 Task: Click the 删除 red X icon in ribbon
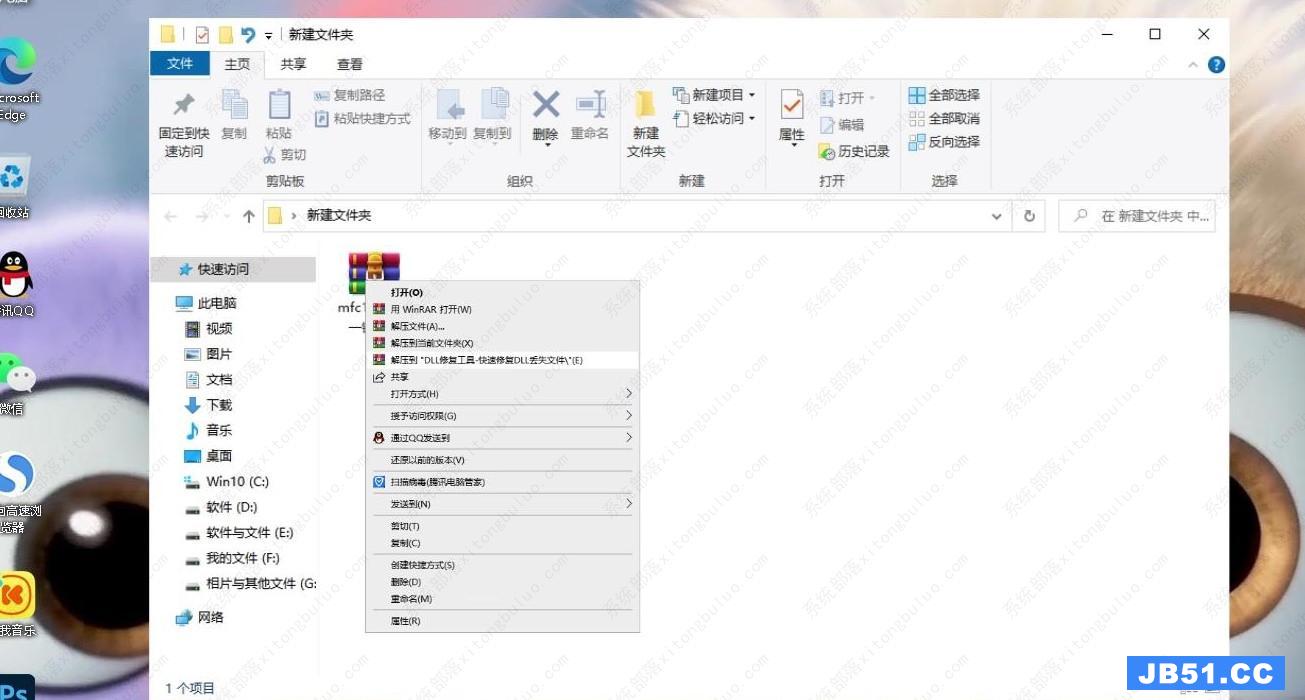[545, 105]
